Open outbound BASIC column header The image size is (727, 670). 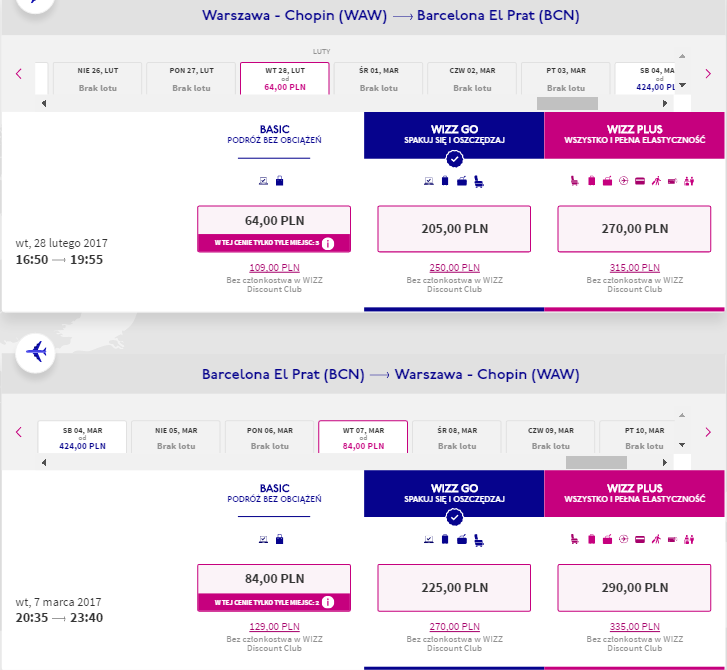pyautogui.click(x=274, y=135)
